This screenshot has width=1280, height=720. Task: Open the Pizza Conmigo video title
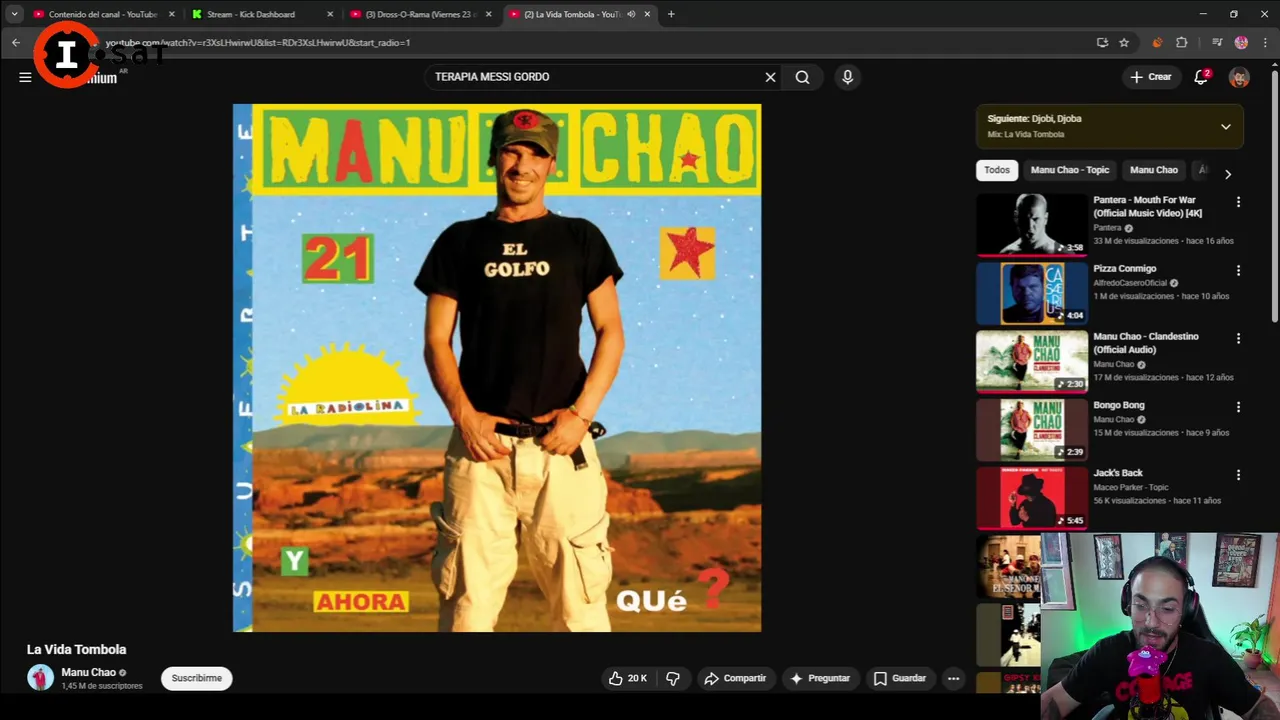(x=1124, y=268)
